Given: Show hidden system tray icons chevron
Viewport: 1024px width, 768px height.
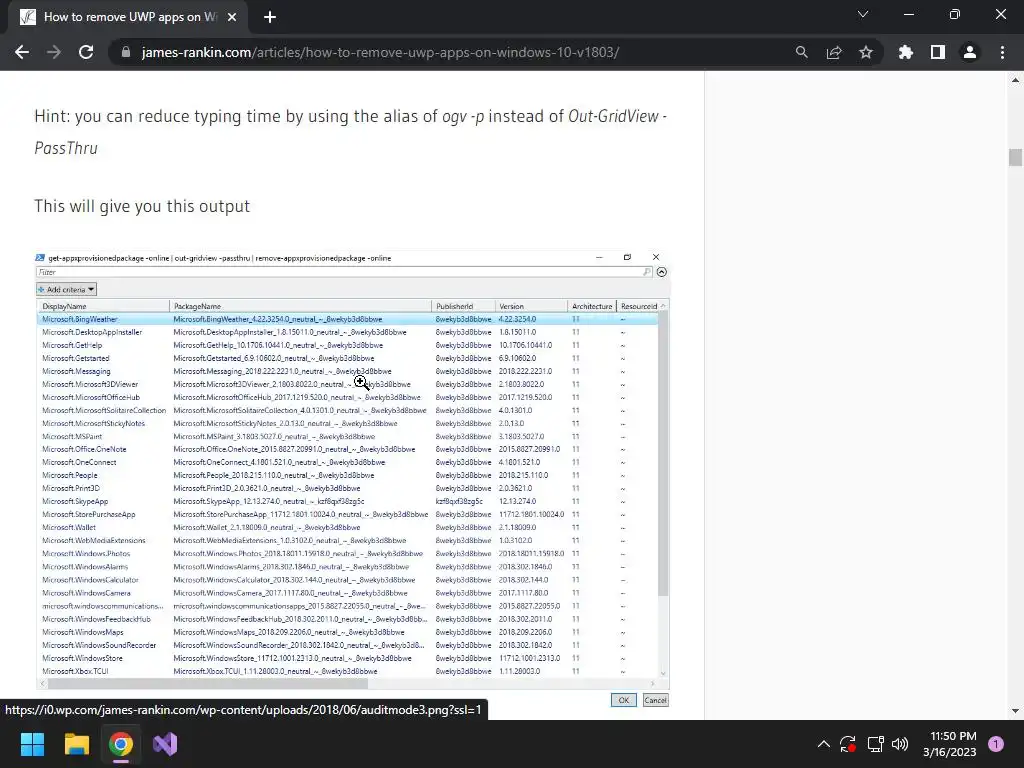Looking at the screenshot, I should [x=824, y=744].
